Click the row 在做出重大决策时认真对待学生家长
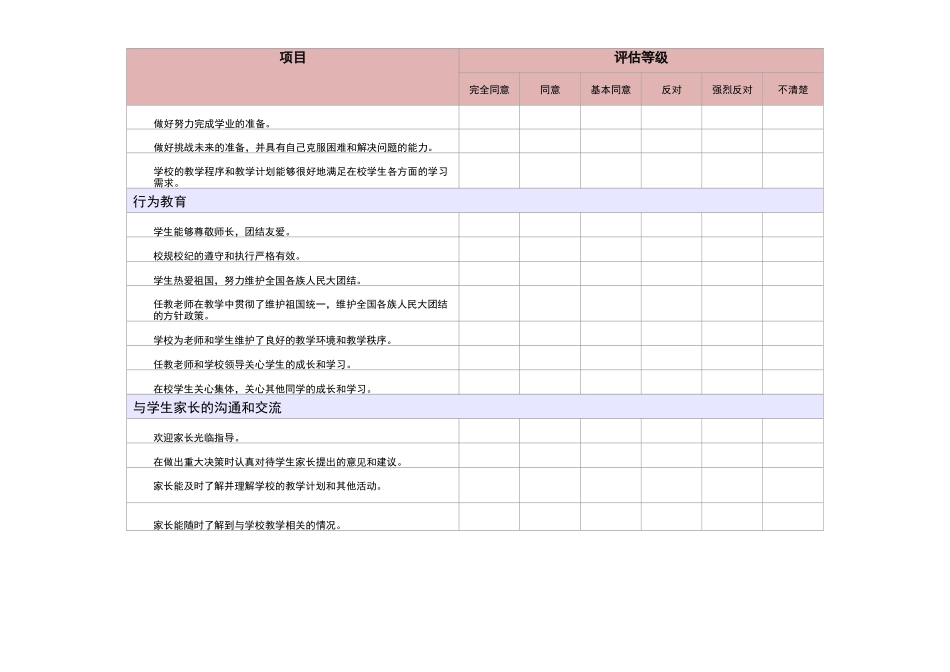Image resolution: width=950 pixels, height=672 pixels. [475, 456]
